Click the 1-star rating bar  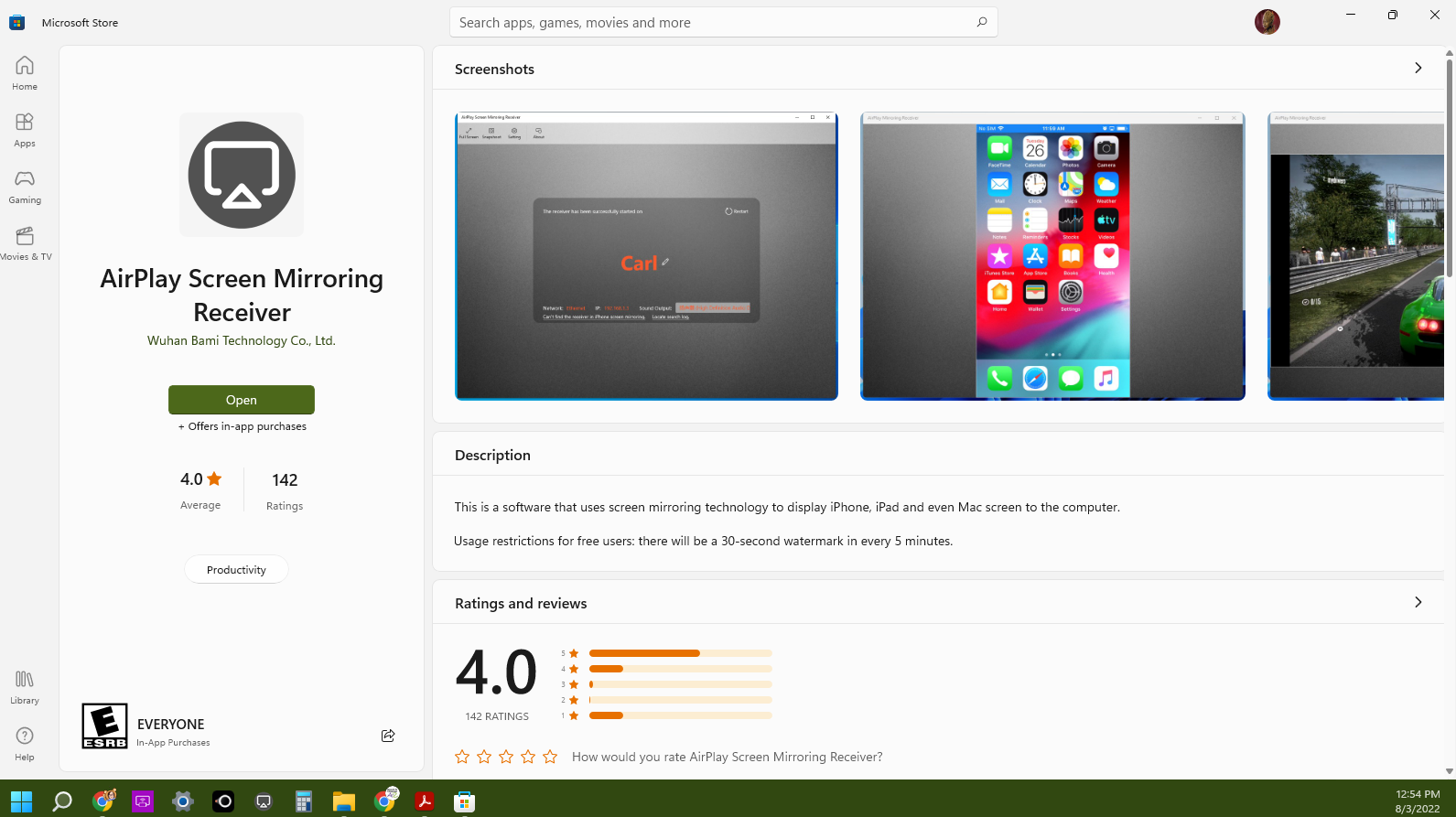(681, 715)
